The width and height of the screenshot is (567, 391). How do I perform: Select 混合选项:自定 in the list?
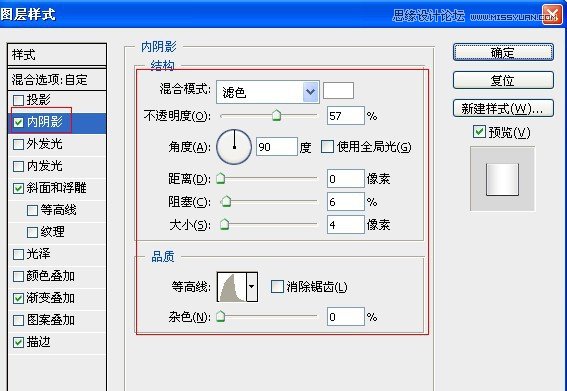57,80
